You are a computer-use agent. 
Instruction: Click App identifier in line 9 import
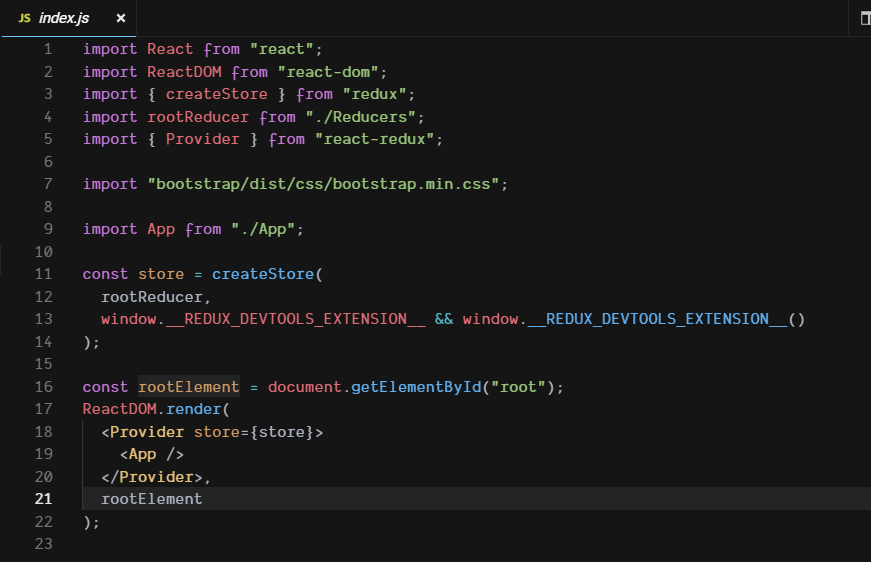pyautogui.click(x=161, y=229)
